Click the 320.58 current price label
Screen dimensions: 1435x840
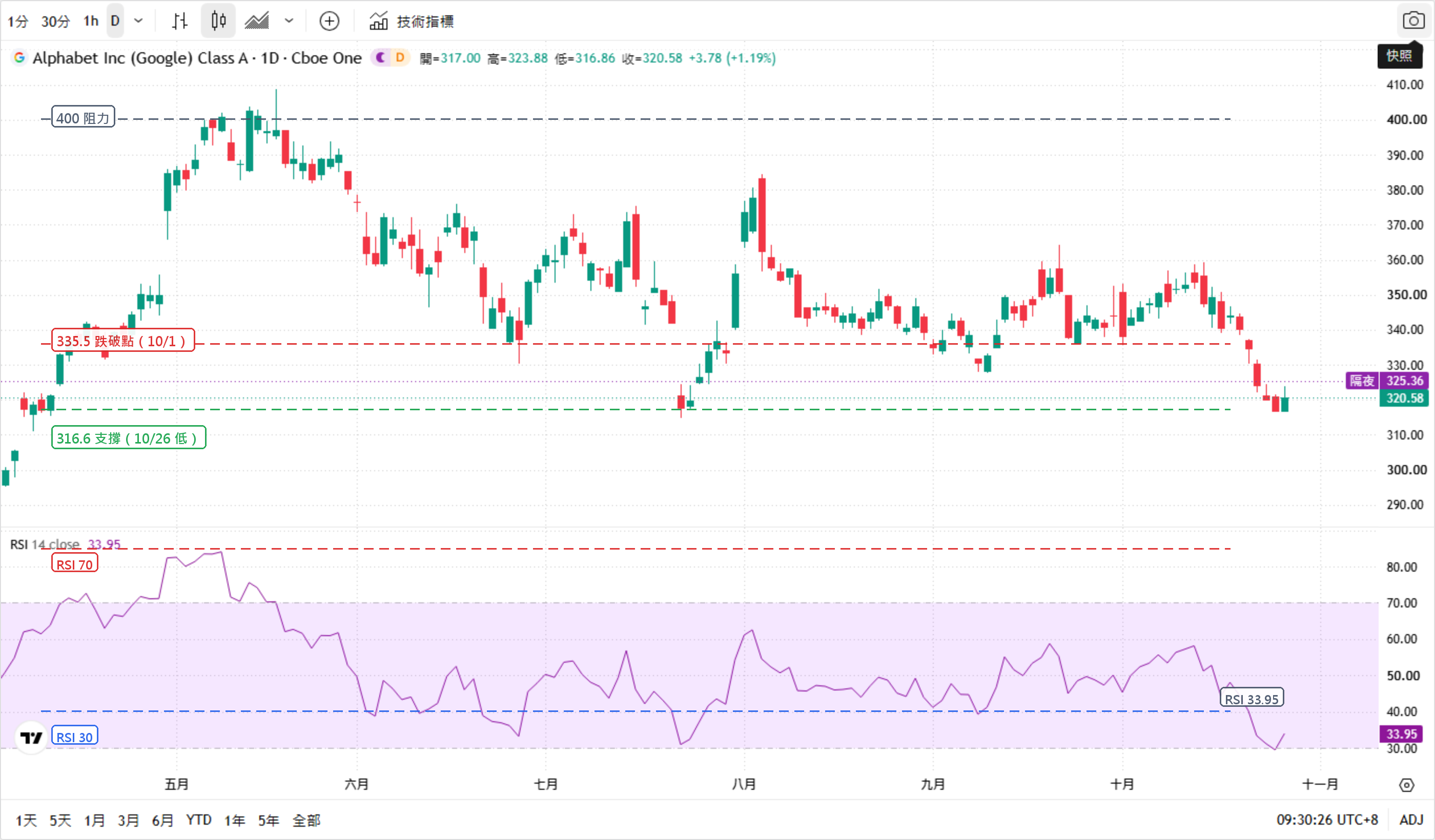click(x=1404, y=398)
